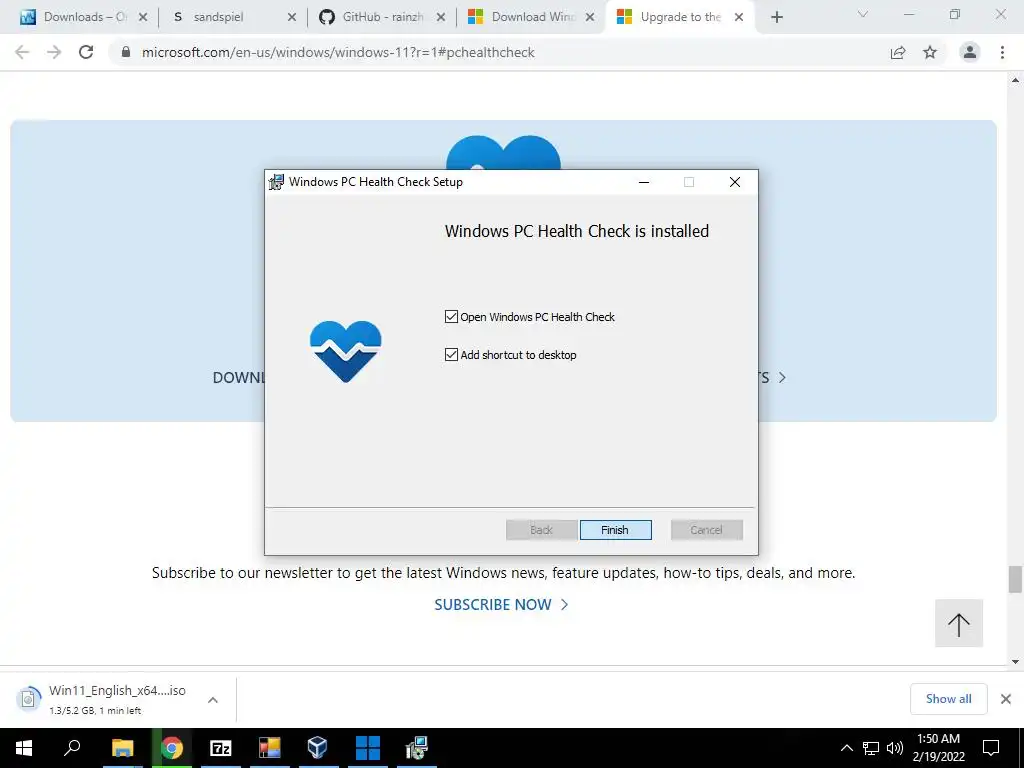Open File Explorer from taskbar
The image size is (1024, 768).
coord(122,748)
